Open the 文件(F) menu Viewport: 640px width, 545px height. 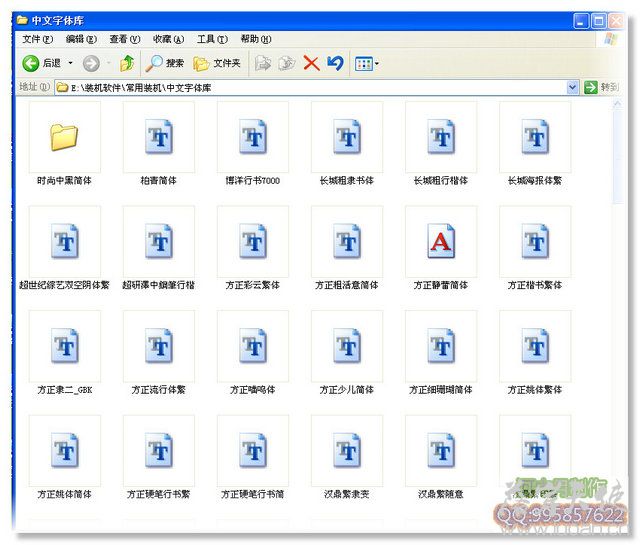[38, 39]
